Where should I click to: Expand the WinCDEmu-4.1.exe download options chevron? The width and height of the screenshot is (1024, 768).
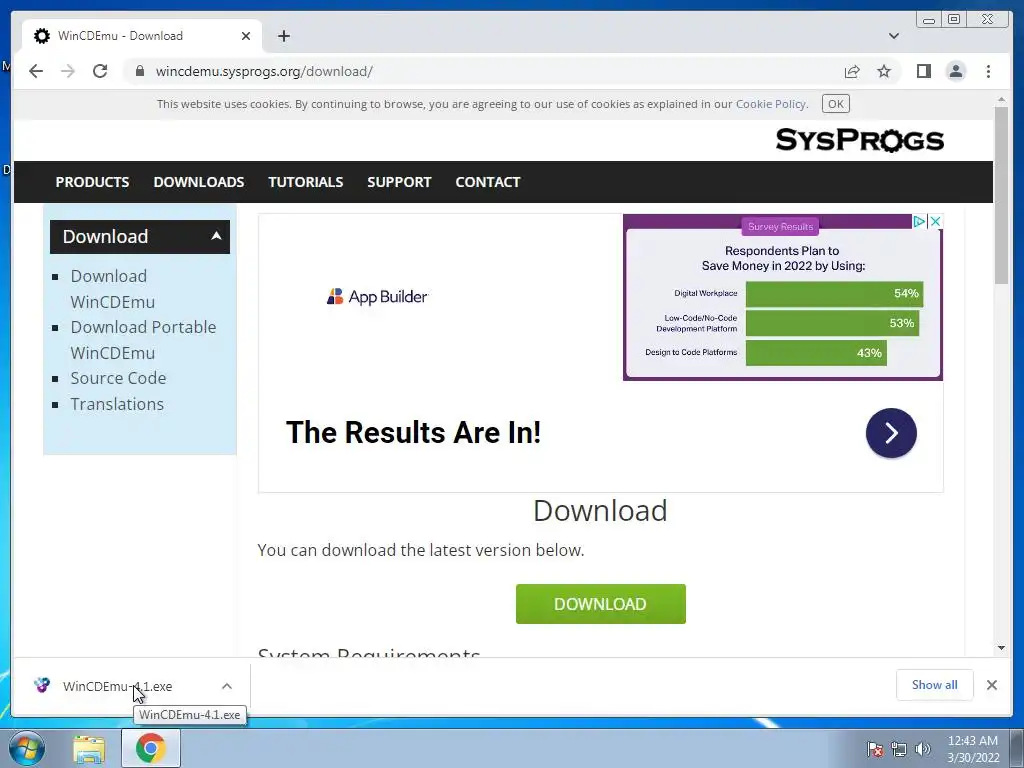227,686
